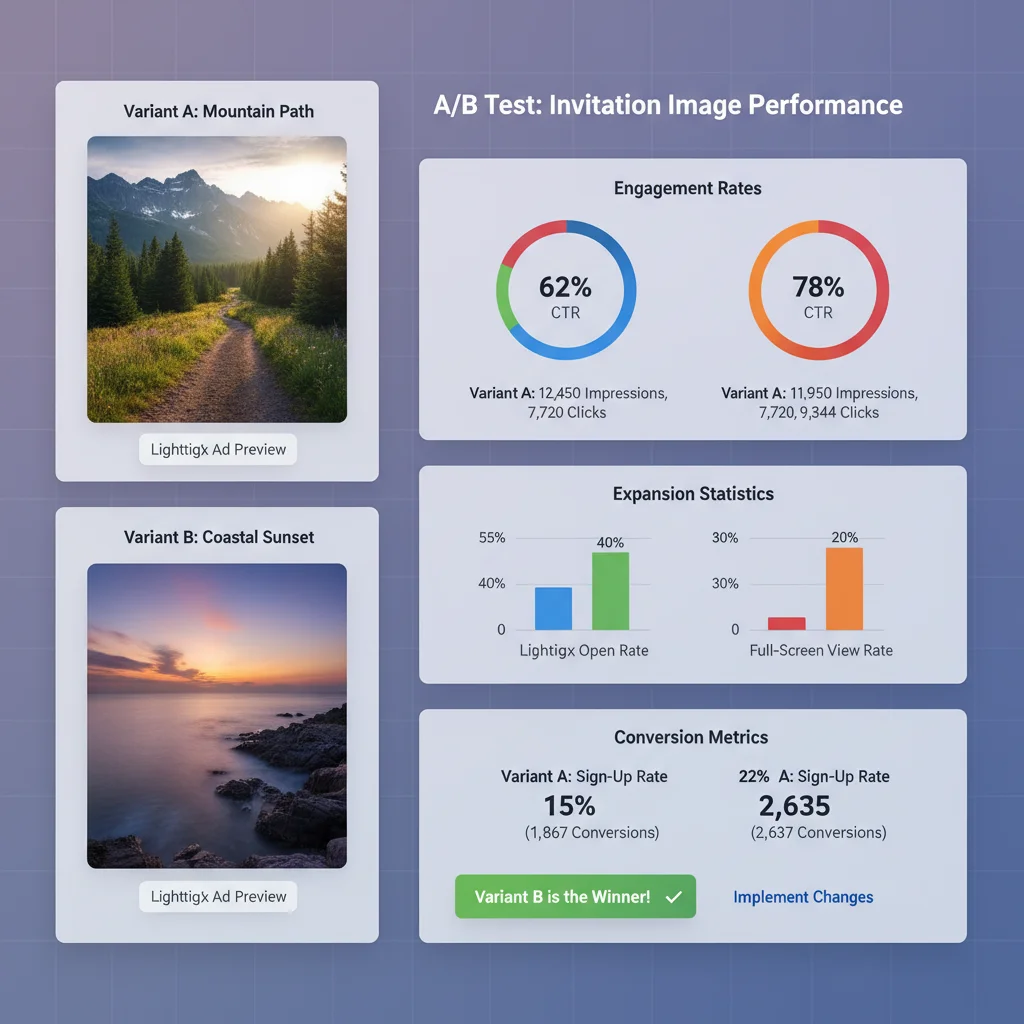
Task: Select the Coastal Sunset image thumbnail
Action: tap(217, 716)
